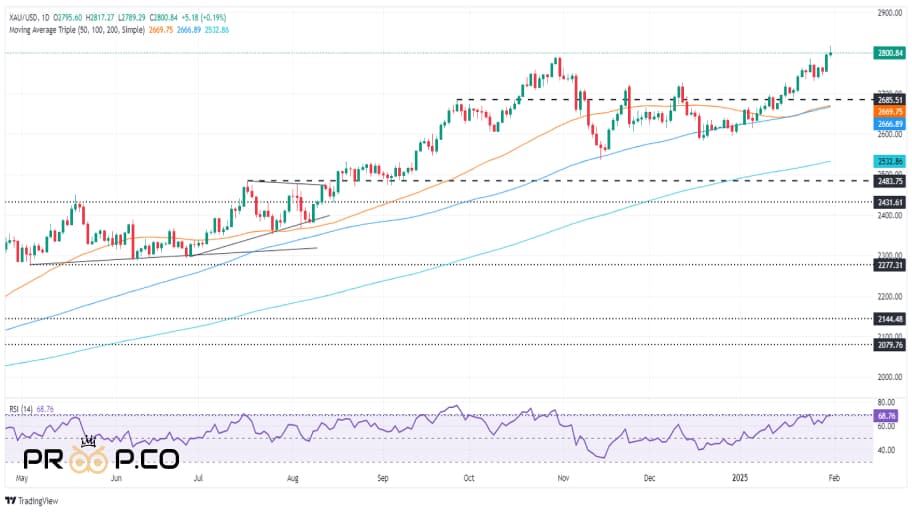Click the teal 2532.86 value in indicator legend
The width and height of the screenshot is (912, 513).
point(217,30)
